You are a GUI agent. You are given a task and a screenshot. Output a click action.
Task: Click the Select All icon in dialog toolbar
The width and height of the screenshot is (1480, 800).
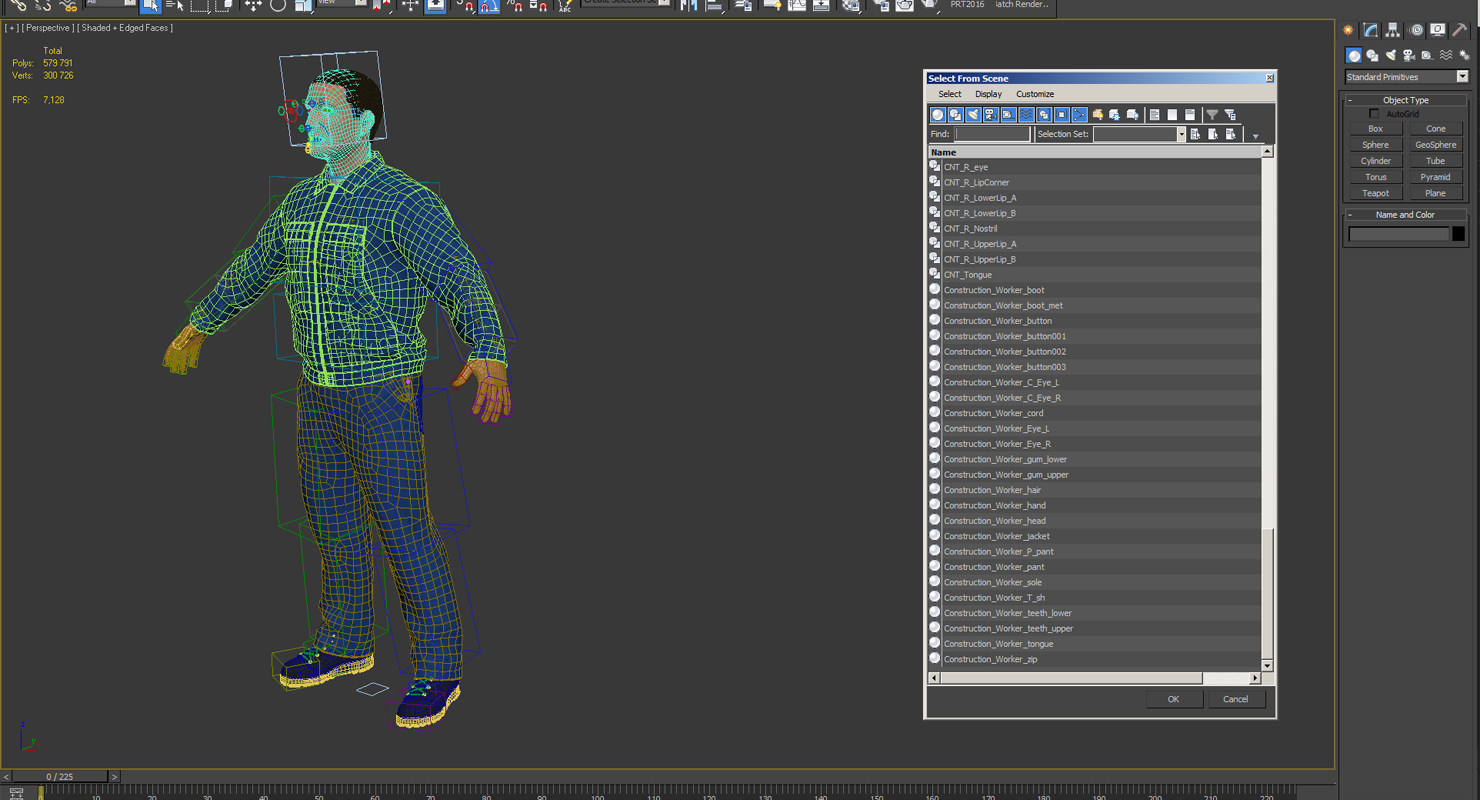click(1154, 115)
